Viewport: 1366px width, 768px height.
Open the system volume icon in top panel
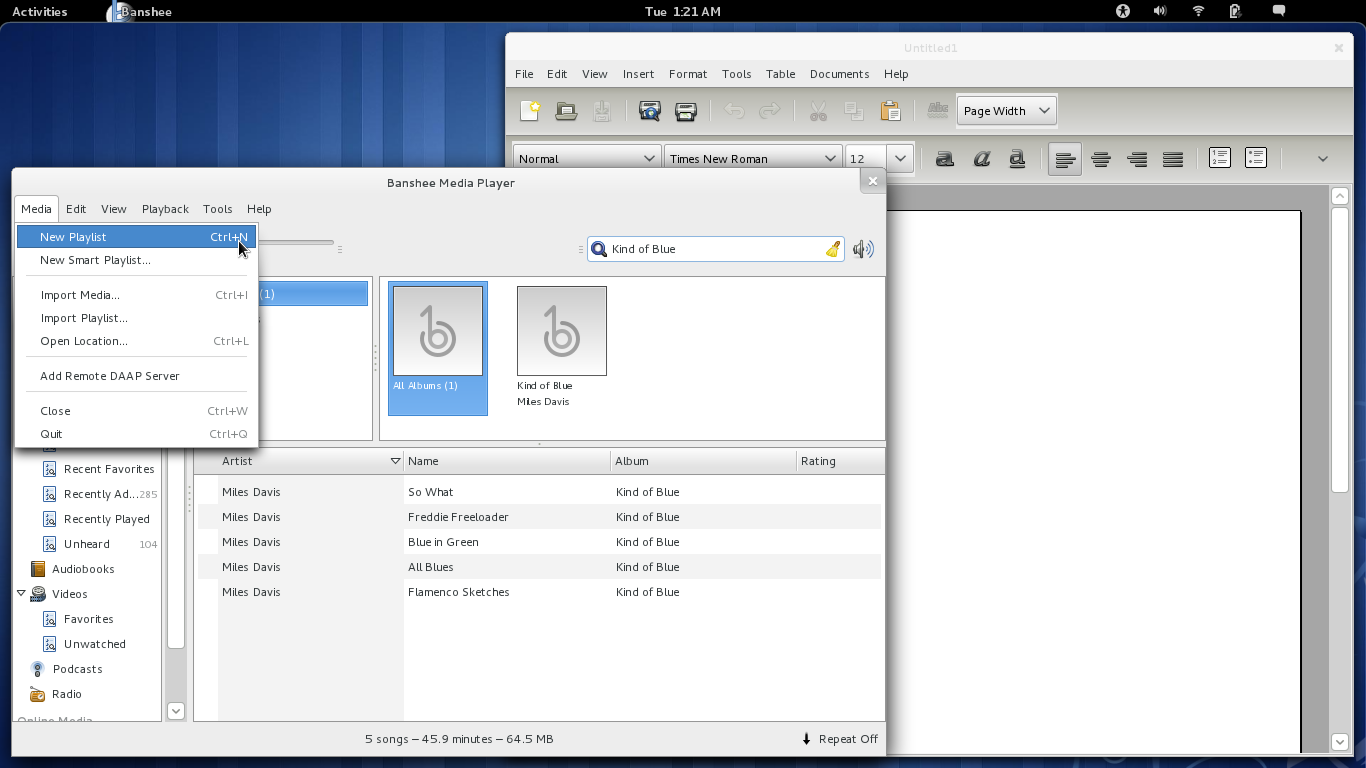pos(1160,11)
